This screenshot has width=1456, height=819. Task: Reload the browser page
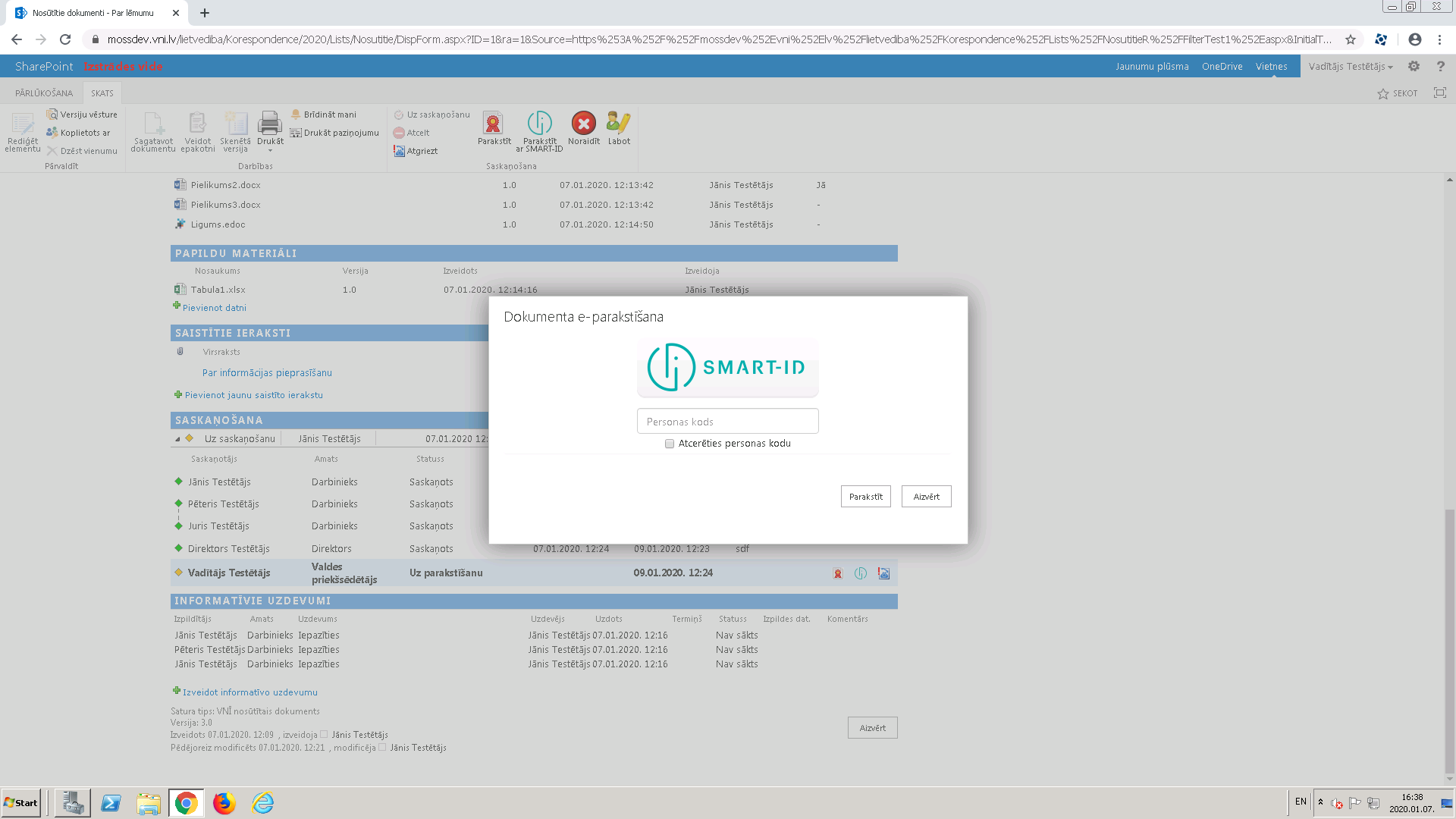pos(65,39)
